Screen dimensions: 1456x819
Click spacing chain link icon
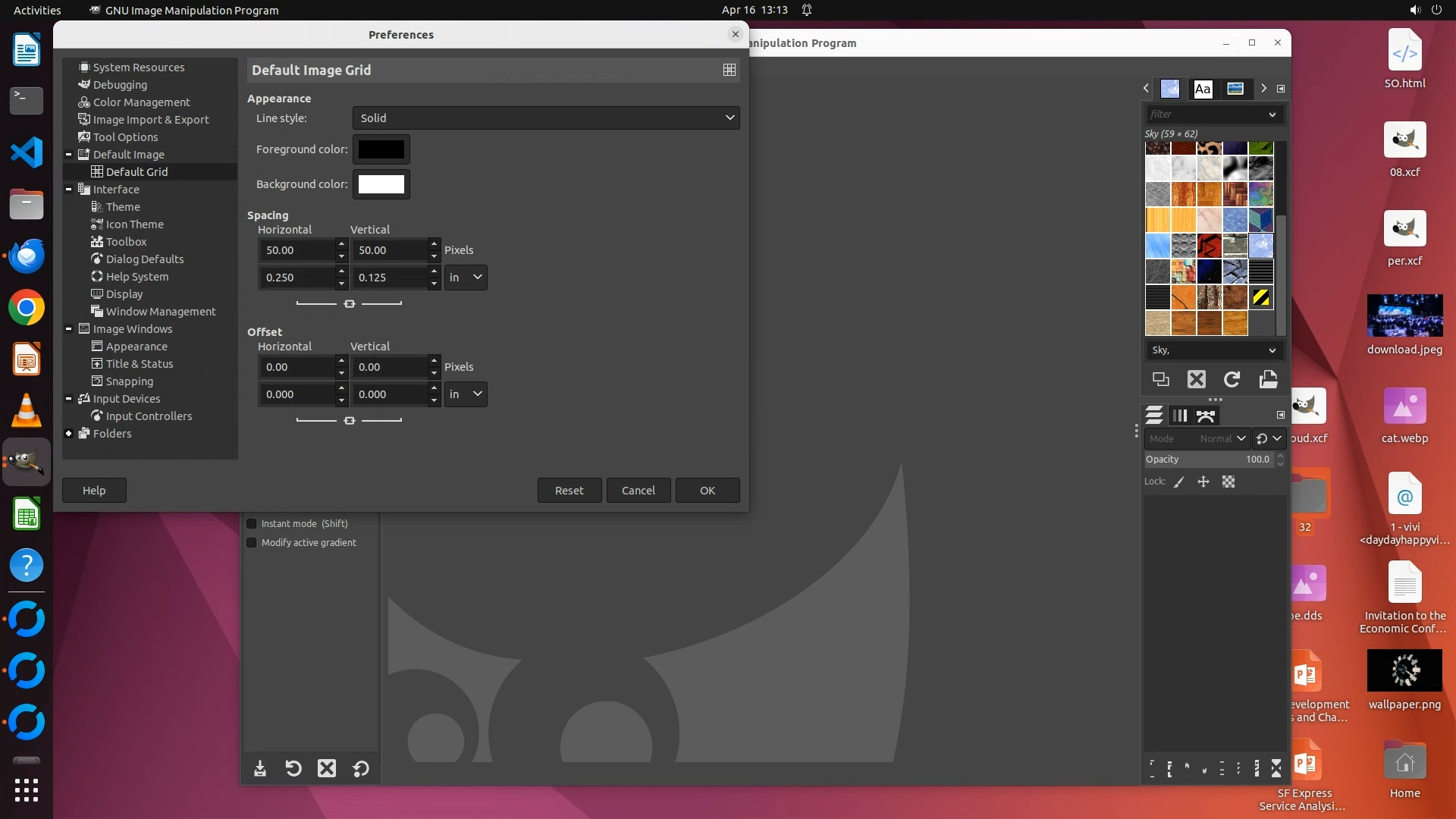click(x=349, y=303)
